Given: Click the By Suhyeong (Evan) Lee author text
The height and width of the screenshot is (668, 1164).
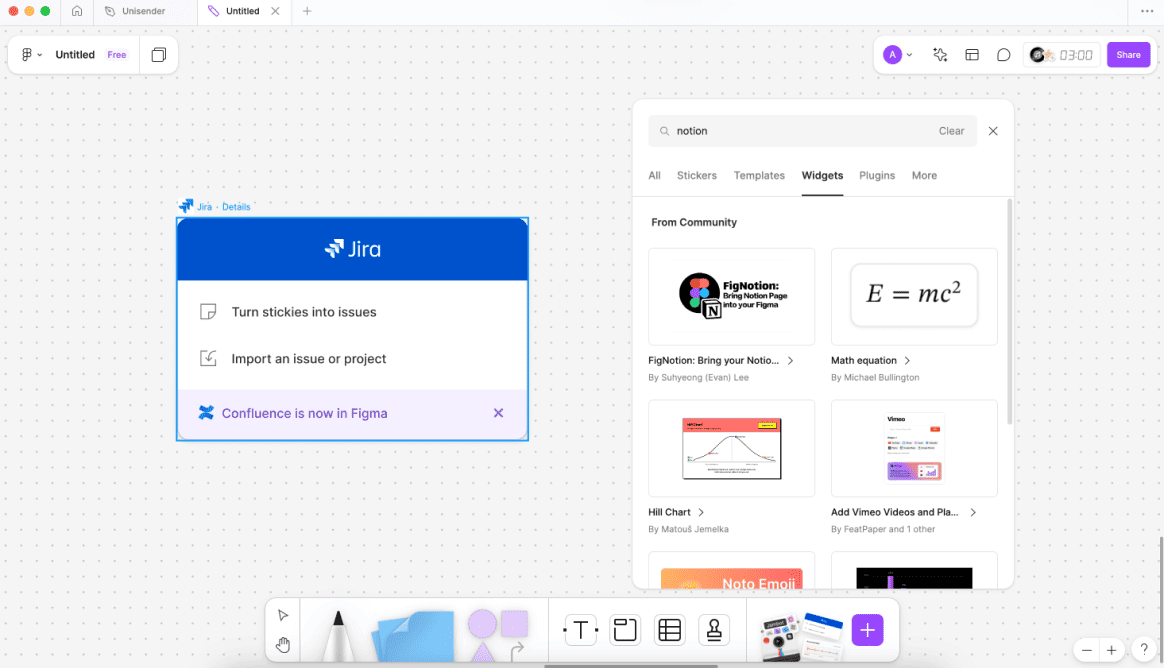Looking at the screenshot, I should click(698, 378).
